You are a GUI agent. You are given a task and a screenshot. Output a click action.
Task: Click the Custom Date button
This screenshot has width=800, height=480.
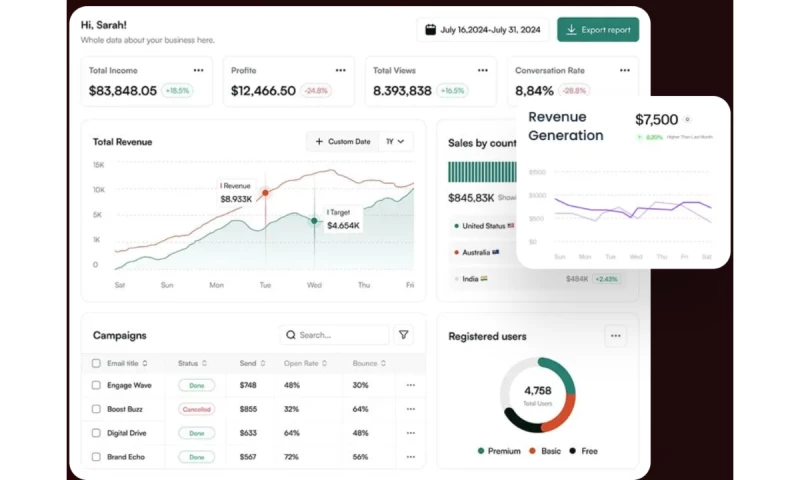tap(342, 142)
